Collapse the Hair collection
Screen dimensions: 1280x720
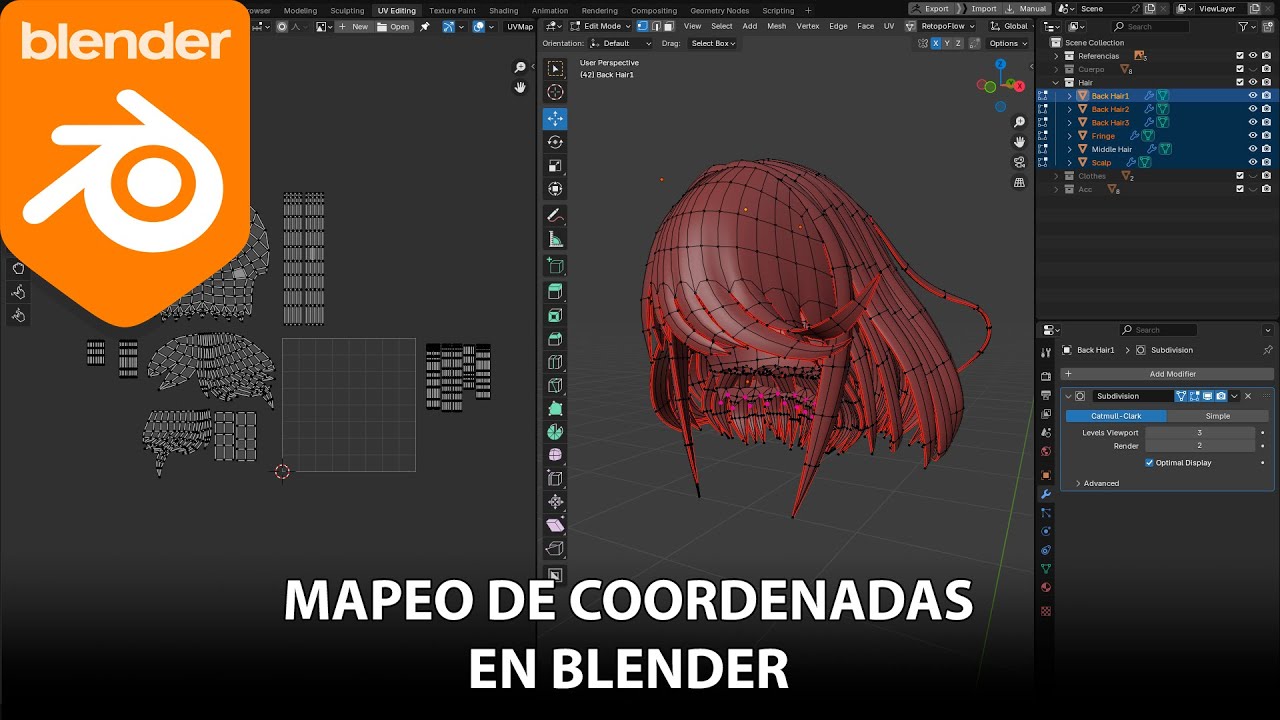(1056, 83)
